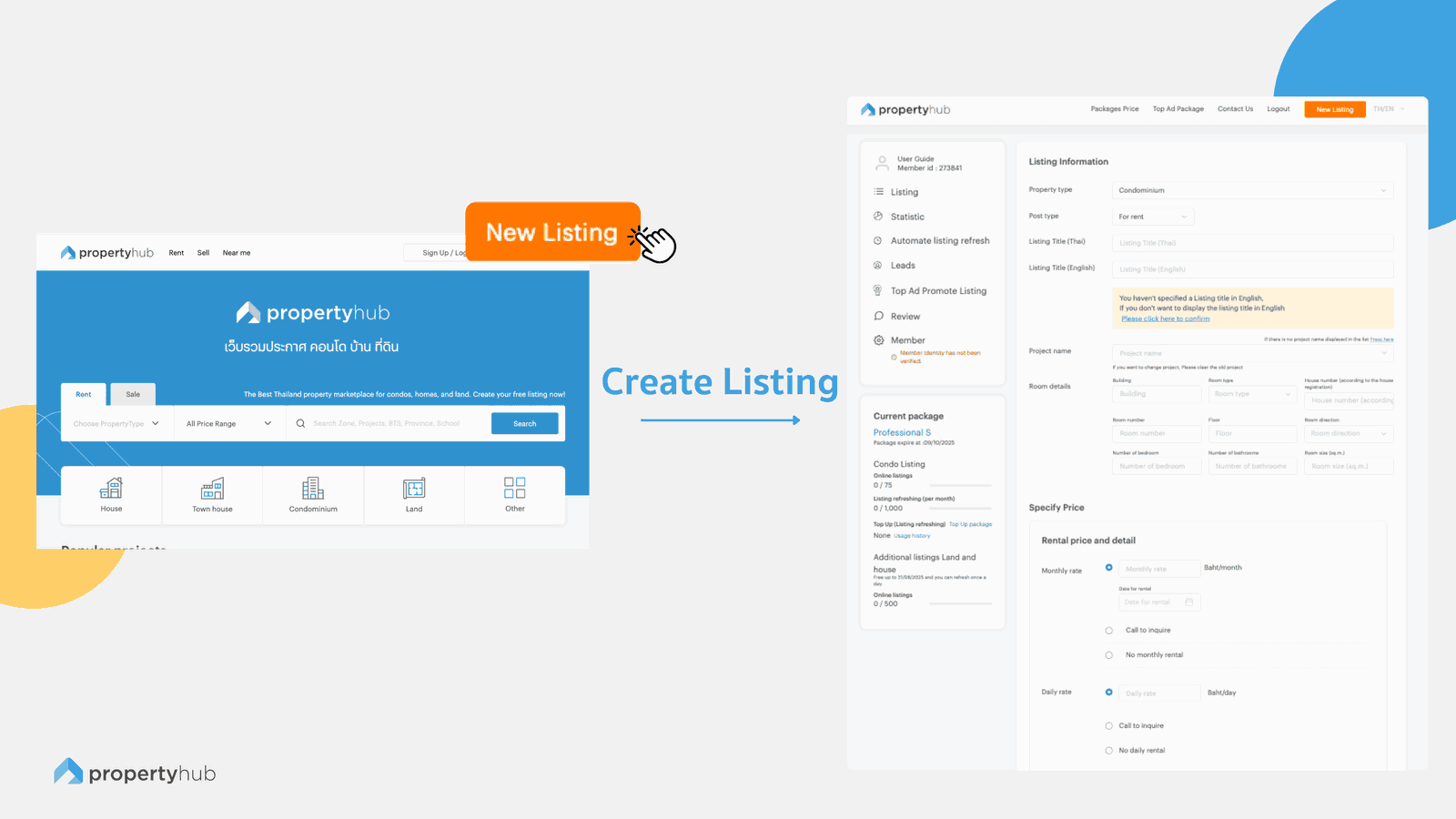Open Packages Price in the top menu
The height and width of the screenshot is (819, 1456).
click(x=1115, y=109)
